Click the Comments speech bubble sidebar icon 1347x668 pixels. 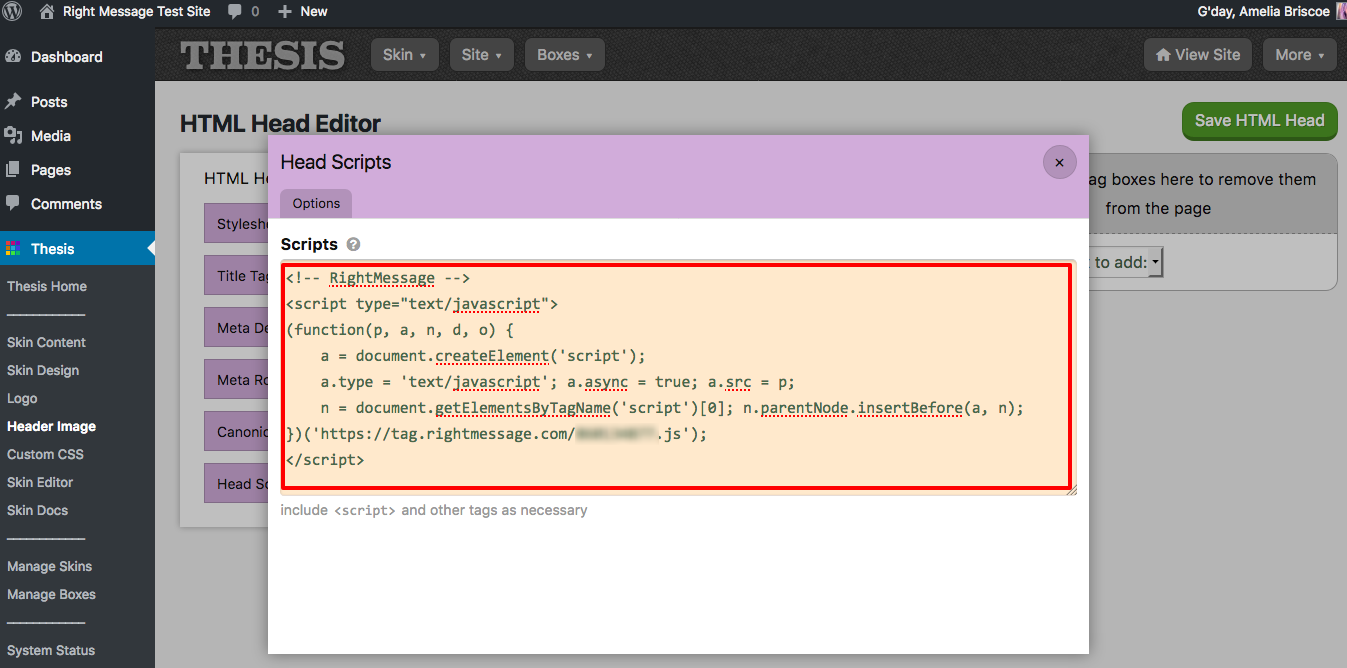(x=13, y=203)
